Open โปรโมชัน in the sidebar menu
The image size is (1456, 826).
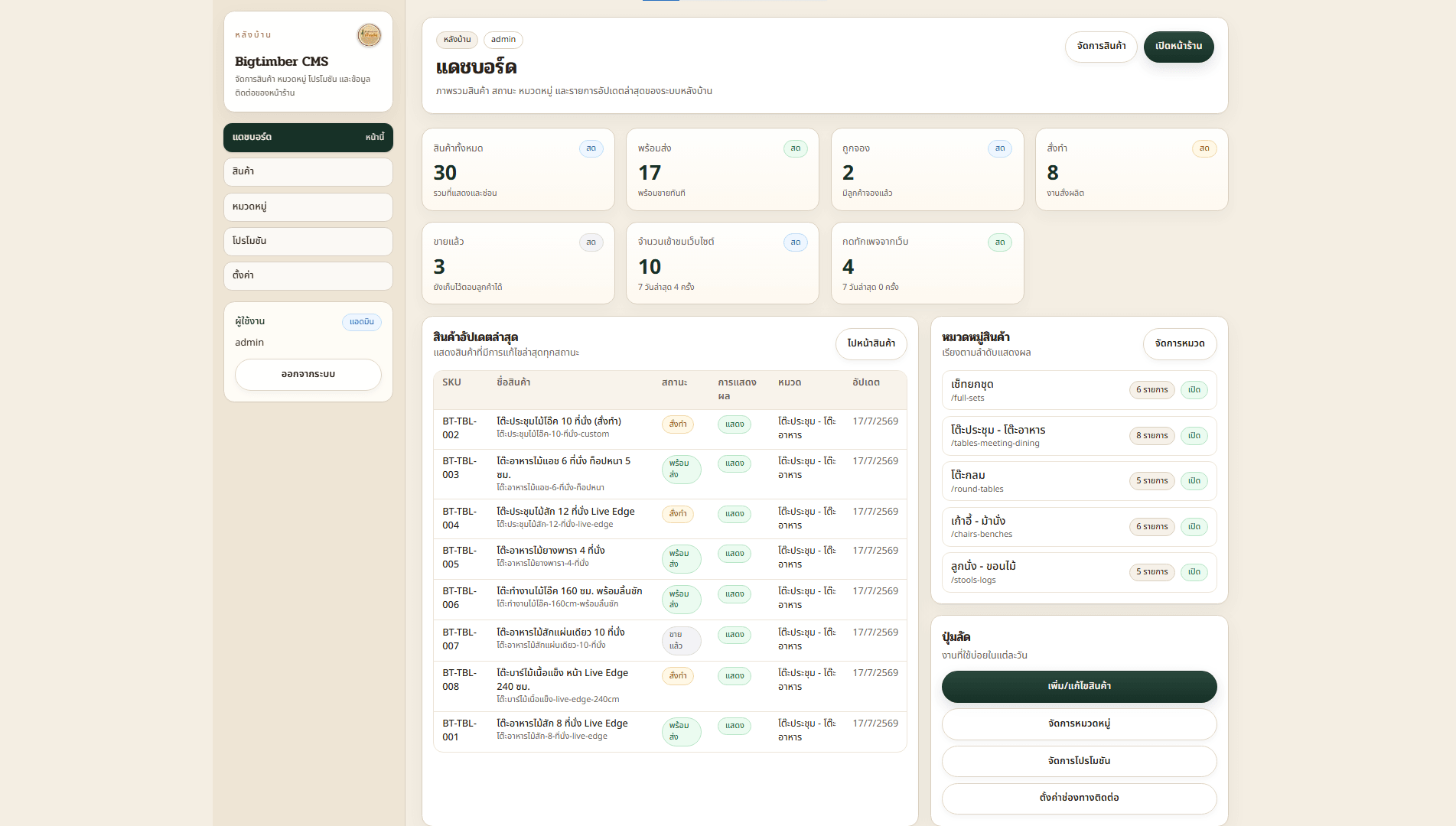308,242
